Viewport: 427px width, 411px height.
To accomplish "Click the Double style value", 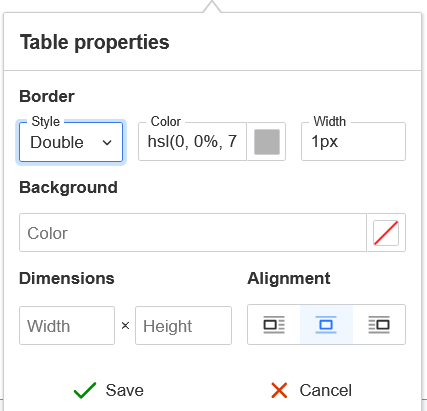I will point(57,142).
